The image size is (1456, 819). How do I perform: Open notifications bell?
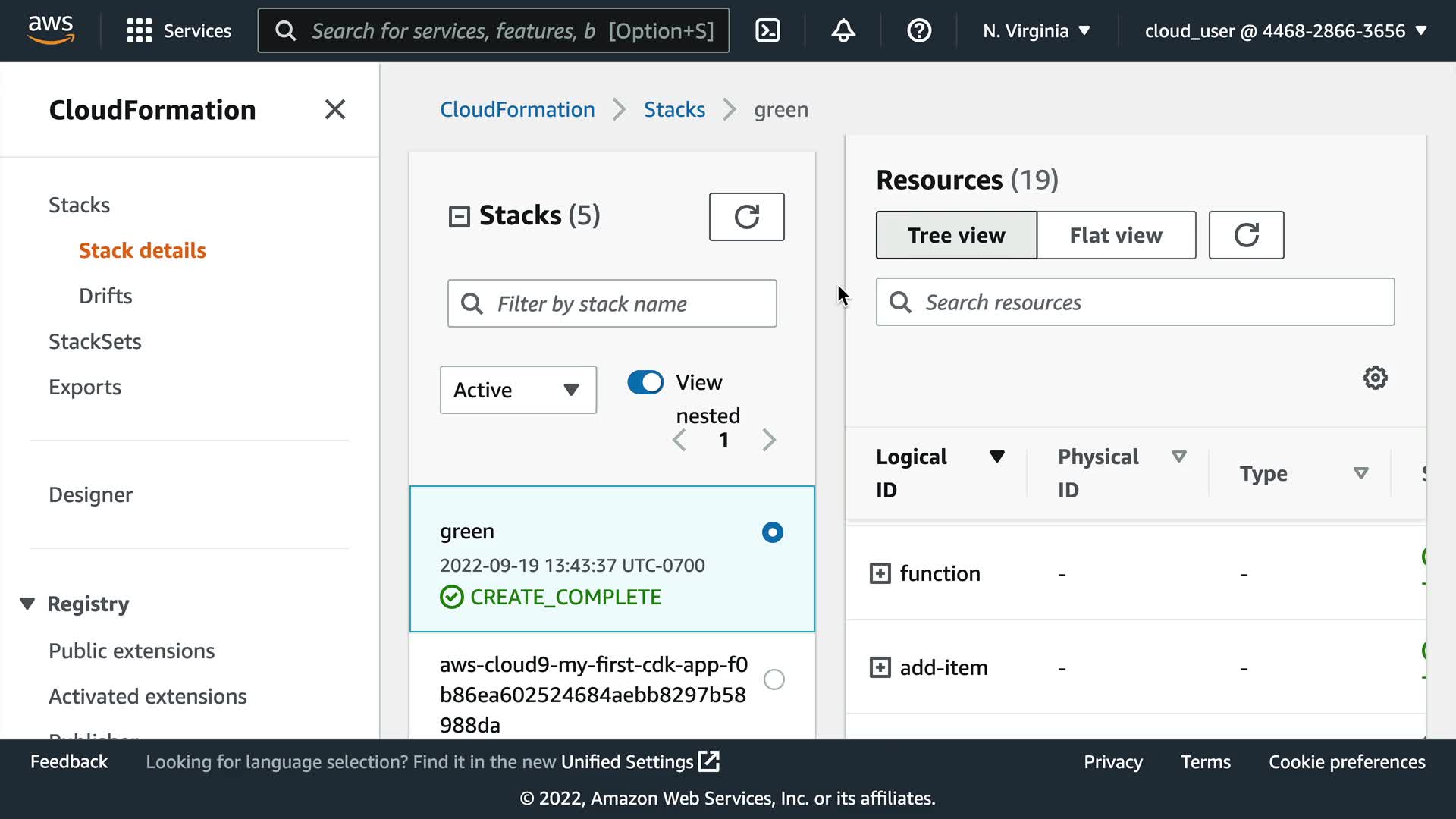[843, 30]
